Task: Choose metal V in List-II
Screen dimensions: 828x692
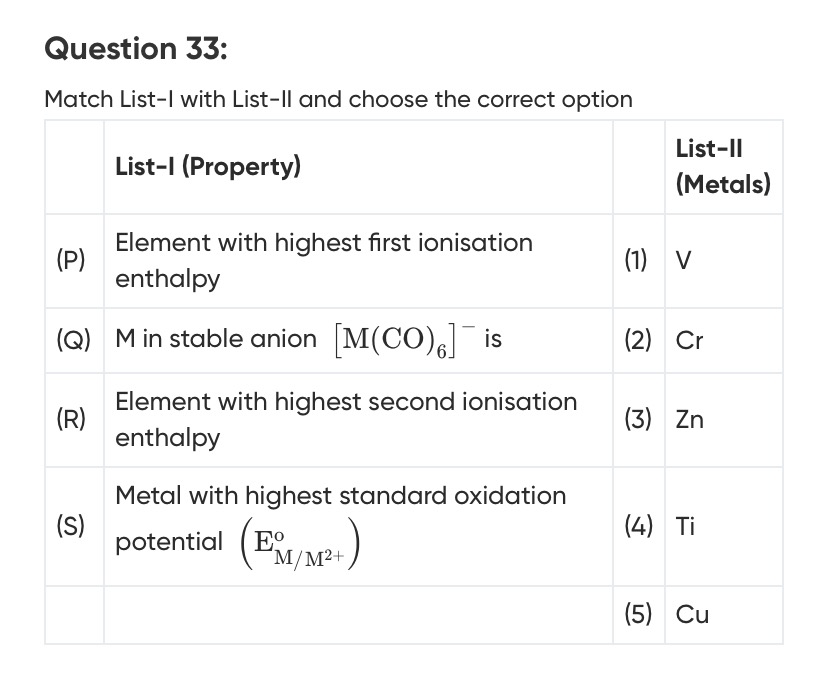Action: coord(683,260)
